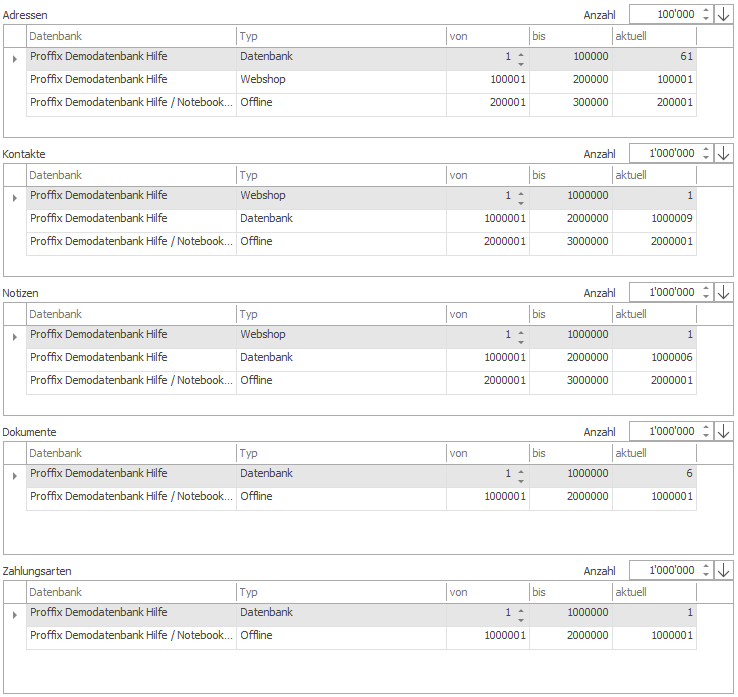
Task: Sort Notizen table by Typ column
Action: [341, 314]
